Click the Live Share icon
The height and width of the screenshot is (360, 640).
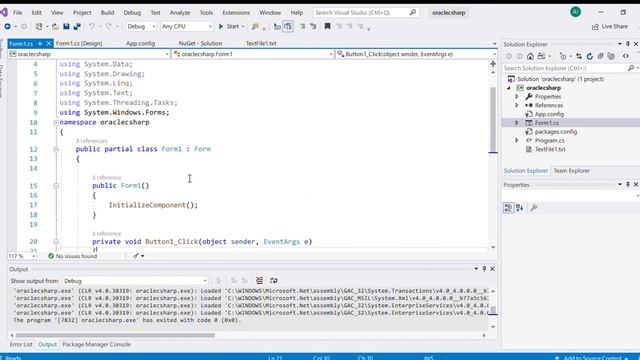(x=595, y=27)
